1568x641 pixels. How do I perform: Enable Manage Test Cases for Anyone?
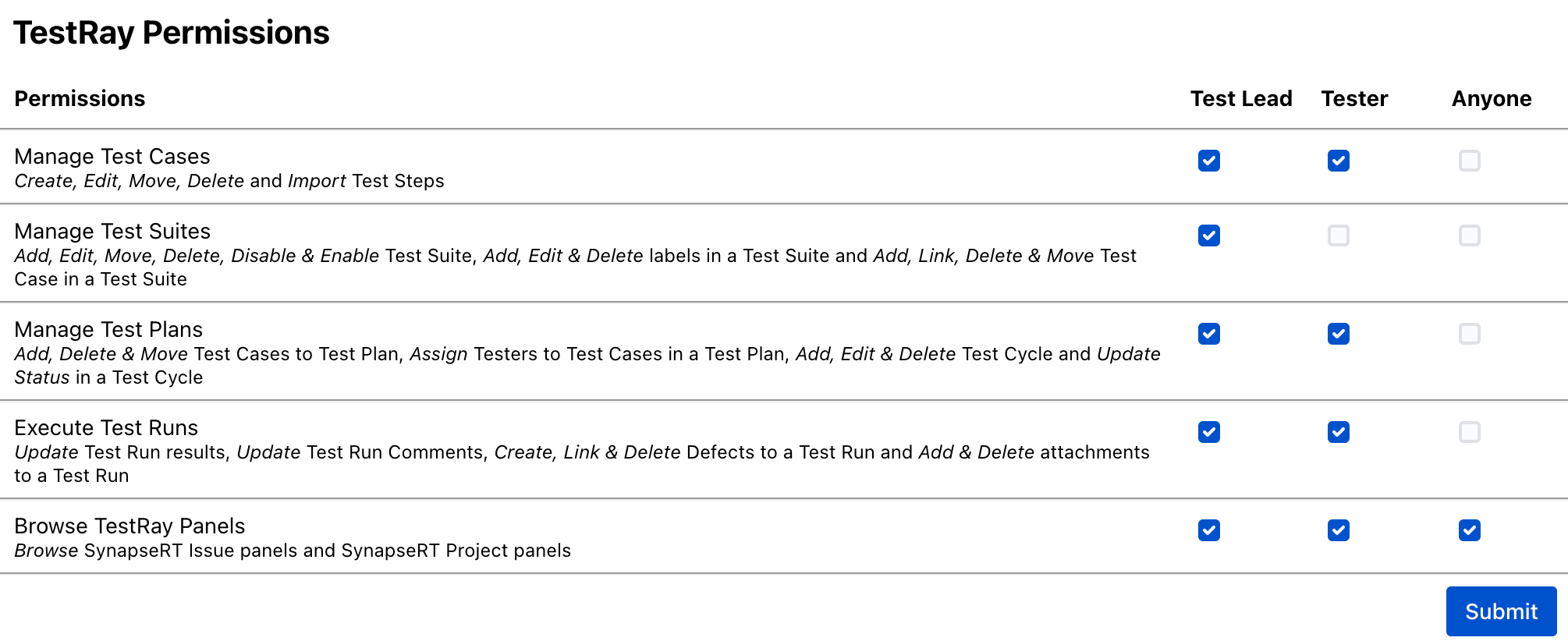[x=1470, y=161]
